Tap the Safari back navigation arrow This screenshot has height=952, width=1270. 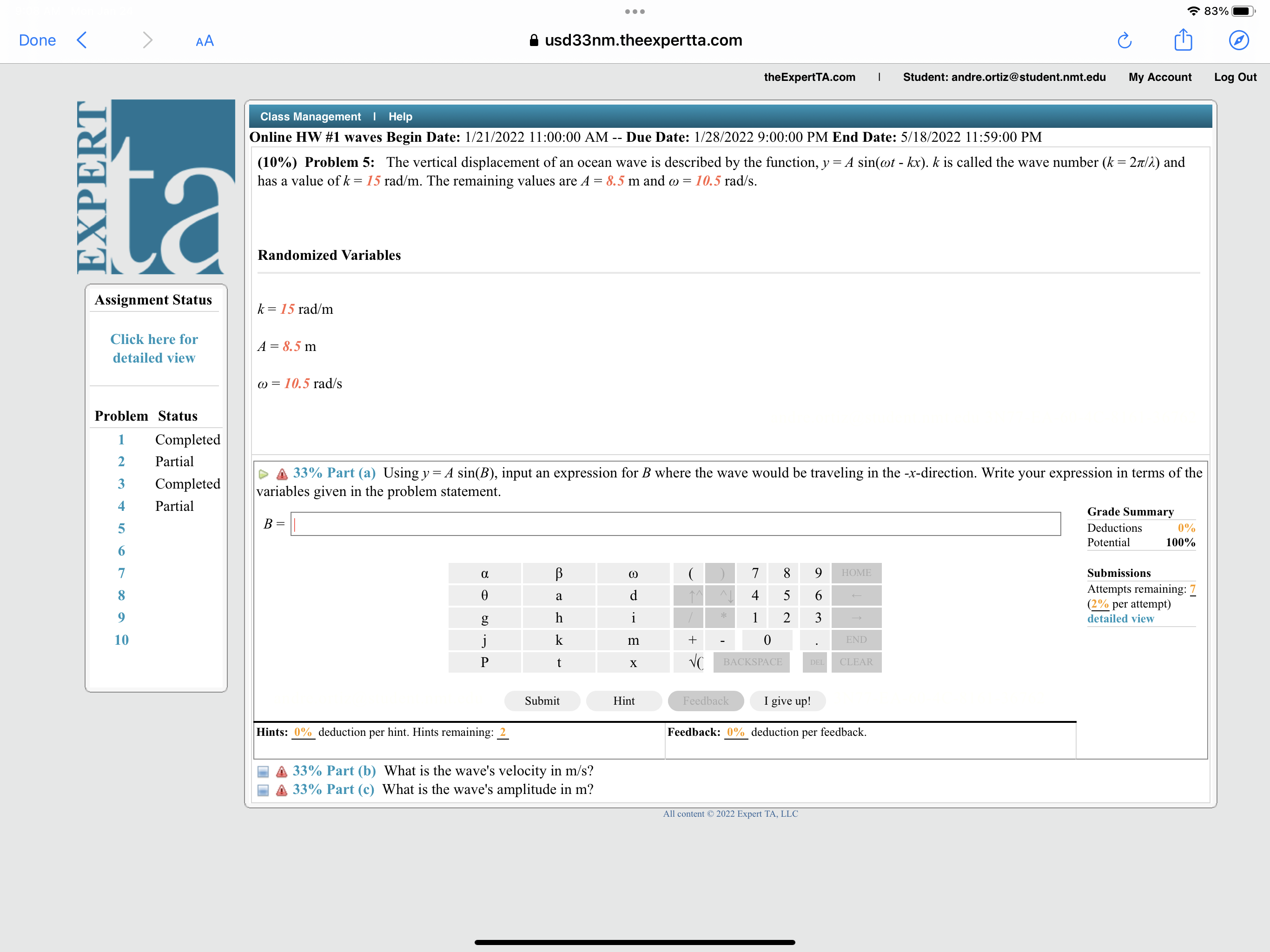click(x=81, y=40)
